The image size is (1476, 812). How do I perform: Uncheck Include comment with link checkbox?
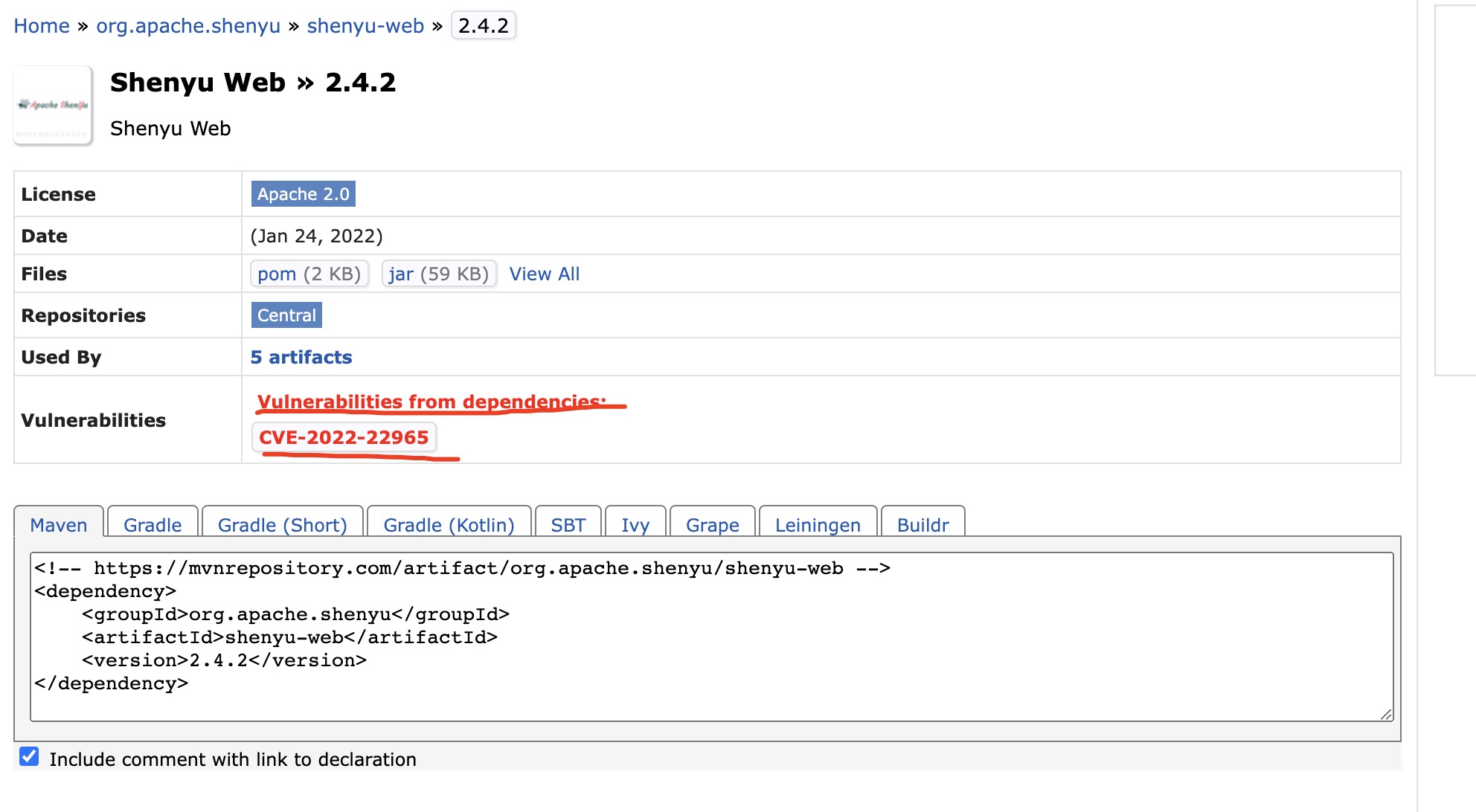29,757
